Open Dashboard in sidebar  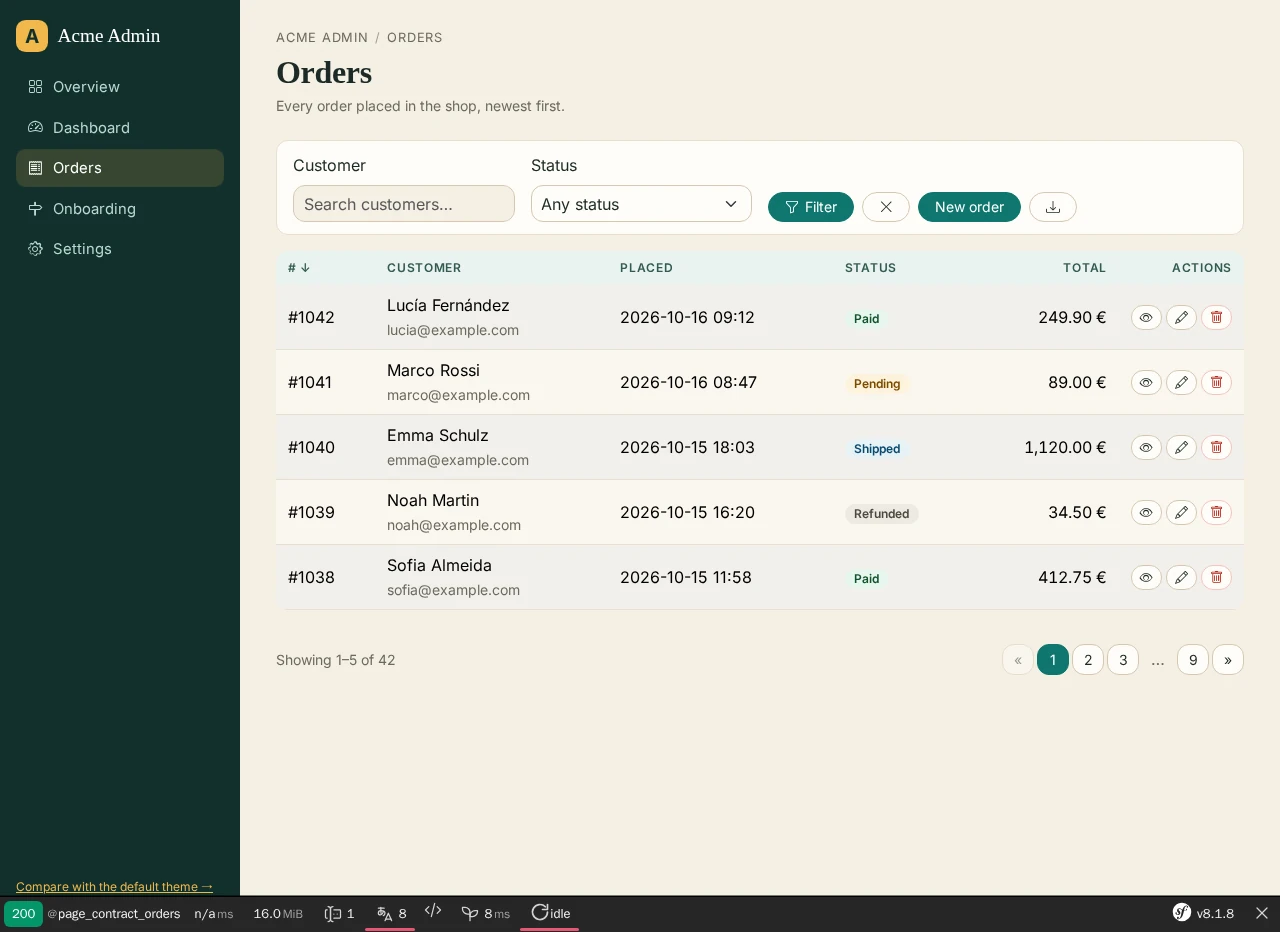pyautogui.click(x=120, y=127)
